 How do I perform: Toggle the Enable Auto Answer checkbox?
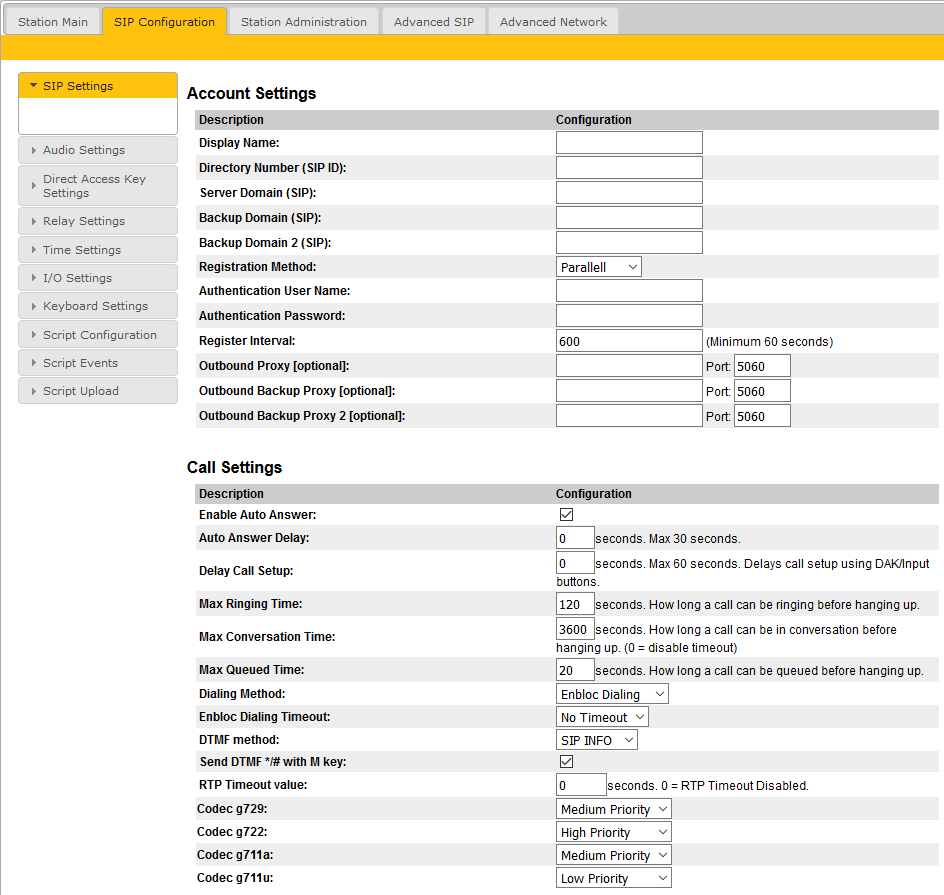click(x=566, y=515)
